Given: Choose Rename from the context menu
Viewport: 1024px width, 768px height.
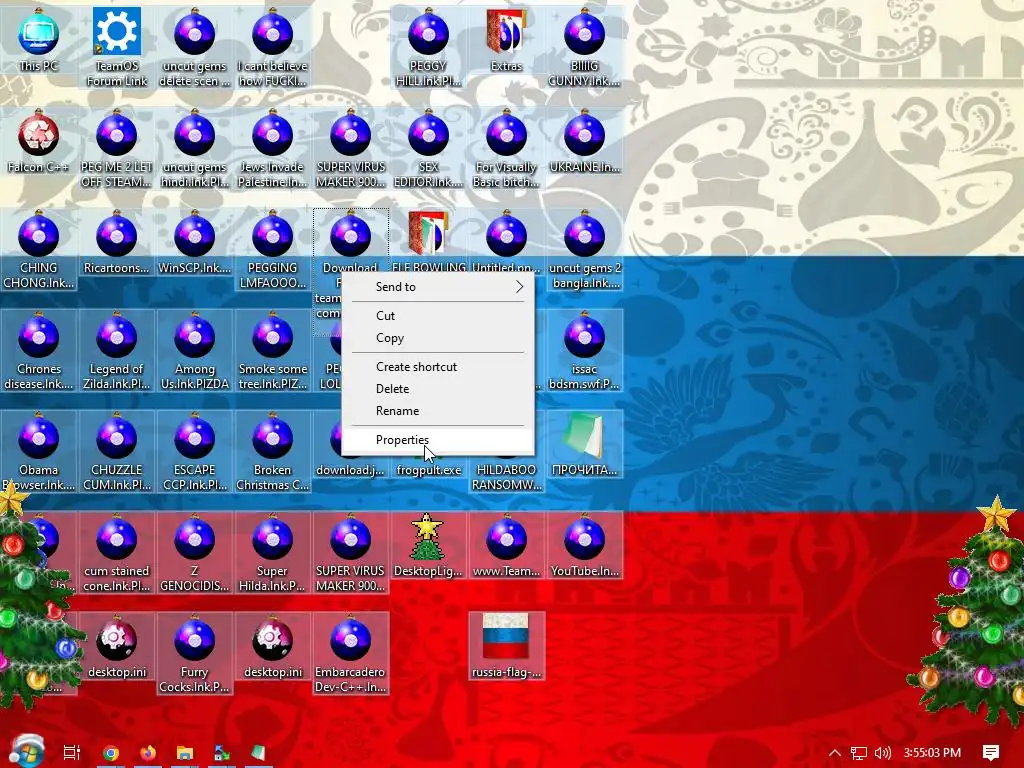Looking at the screenshot, I should pos(438,411).
